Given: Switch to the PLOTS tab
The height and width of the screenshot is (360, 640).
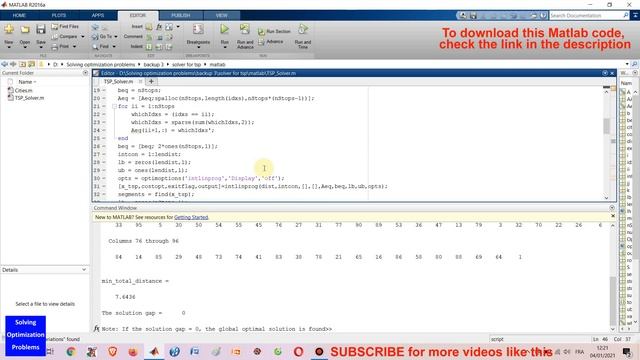Looking at the screenshot, I should coord(58,16).
